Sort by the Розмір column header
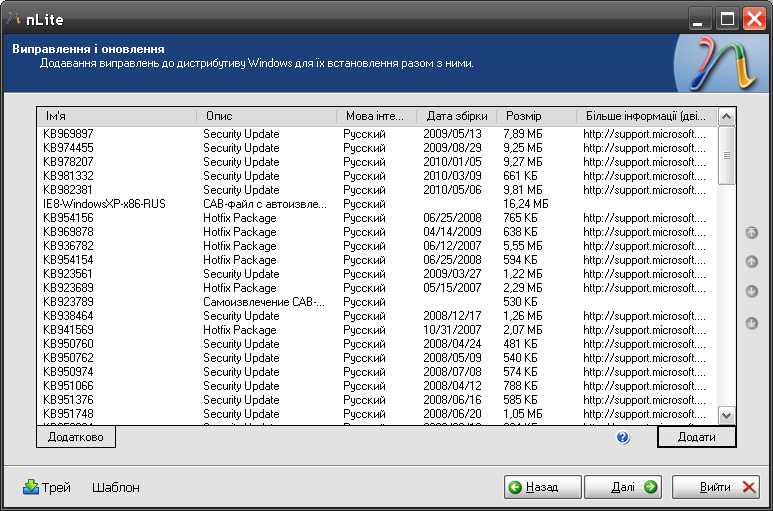This screenshot has height=511, width=773. click(536, 116)
